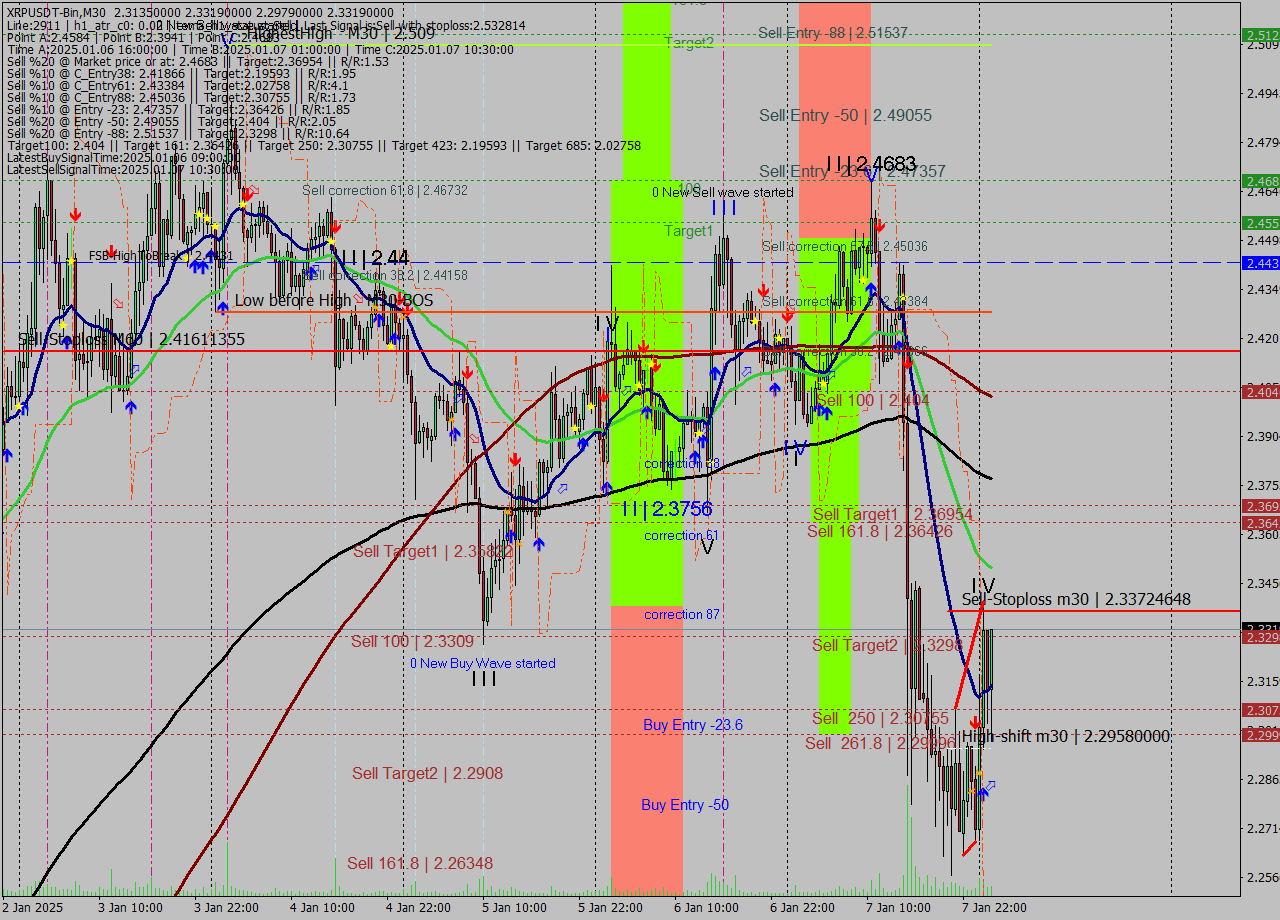Click the "5 Jan 10:00" time label
Screen dimensions: 1280x920
click(514, 908)
